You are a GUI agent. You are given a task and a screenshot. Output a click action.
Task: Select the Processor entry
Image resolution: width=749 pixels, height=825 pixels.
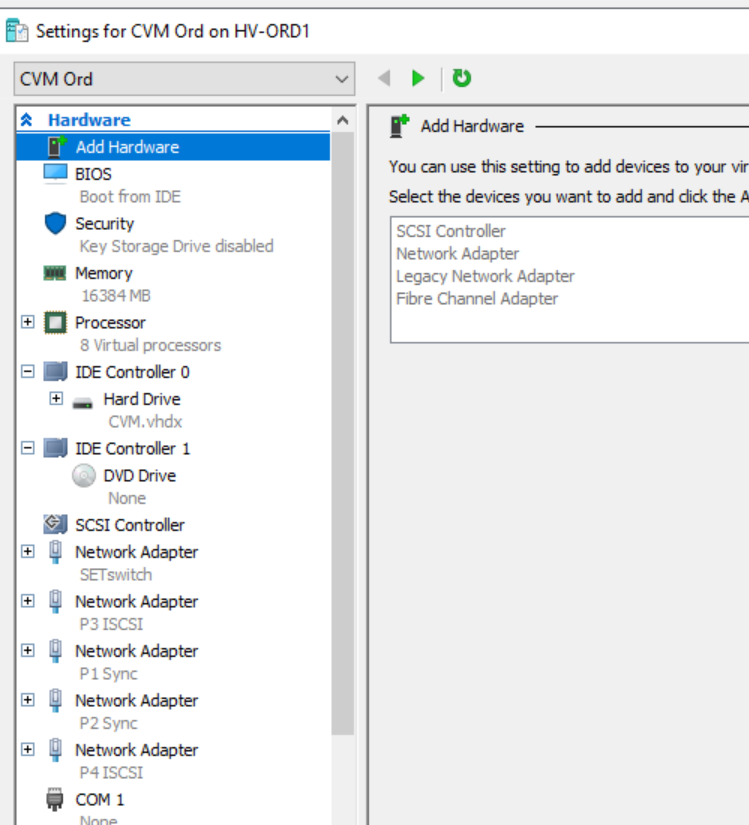(110, 323)
